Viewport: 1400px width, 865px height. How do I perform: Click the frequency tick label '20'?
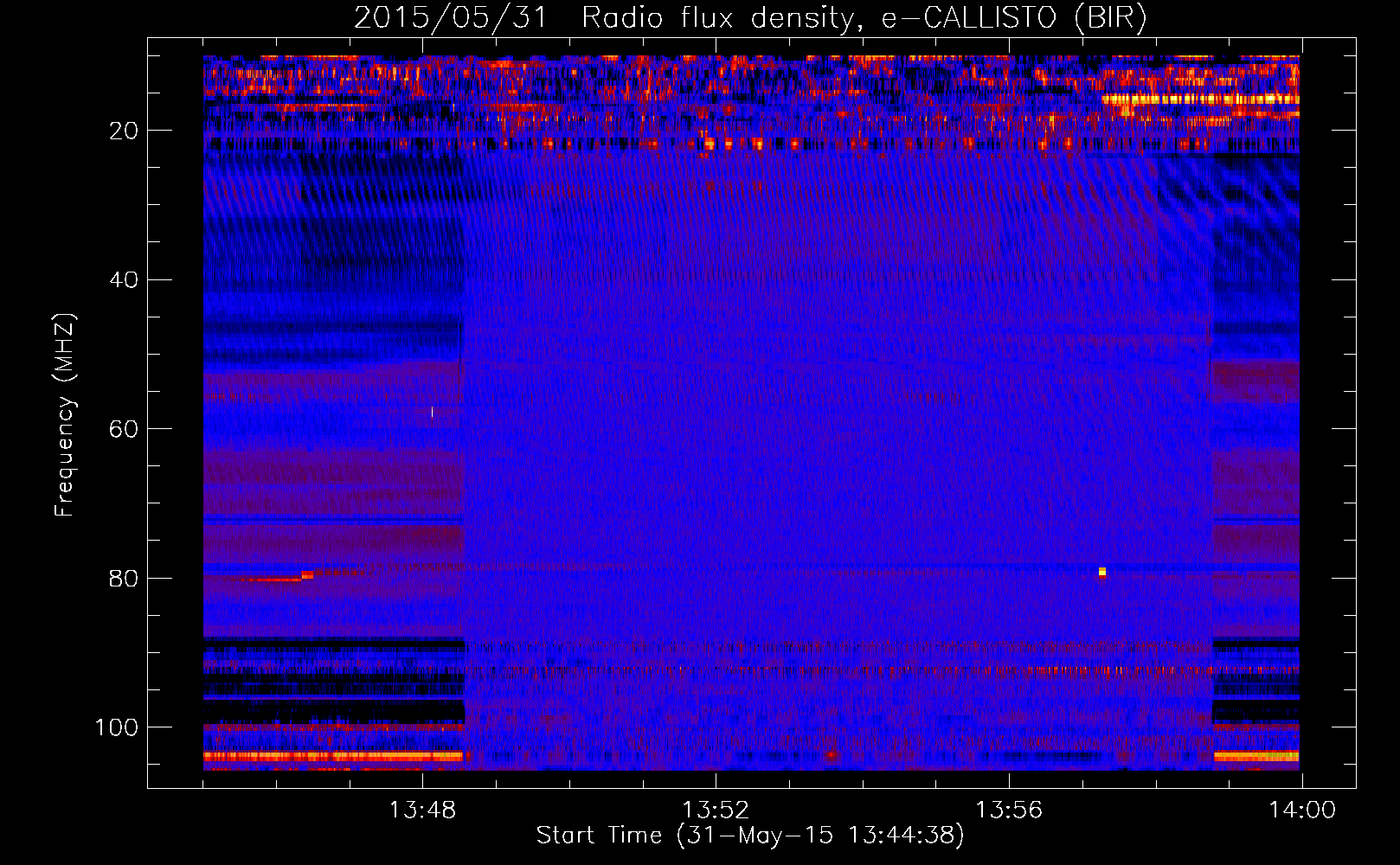(x=124, y=131)
